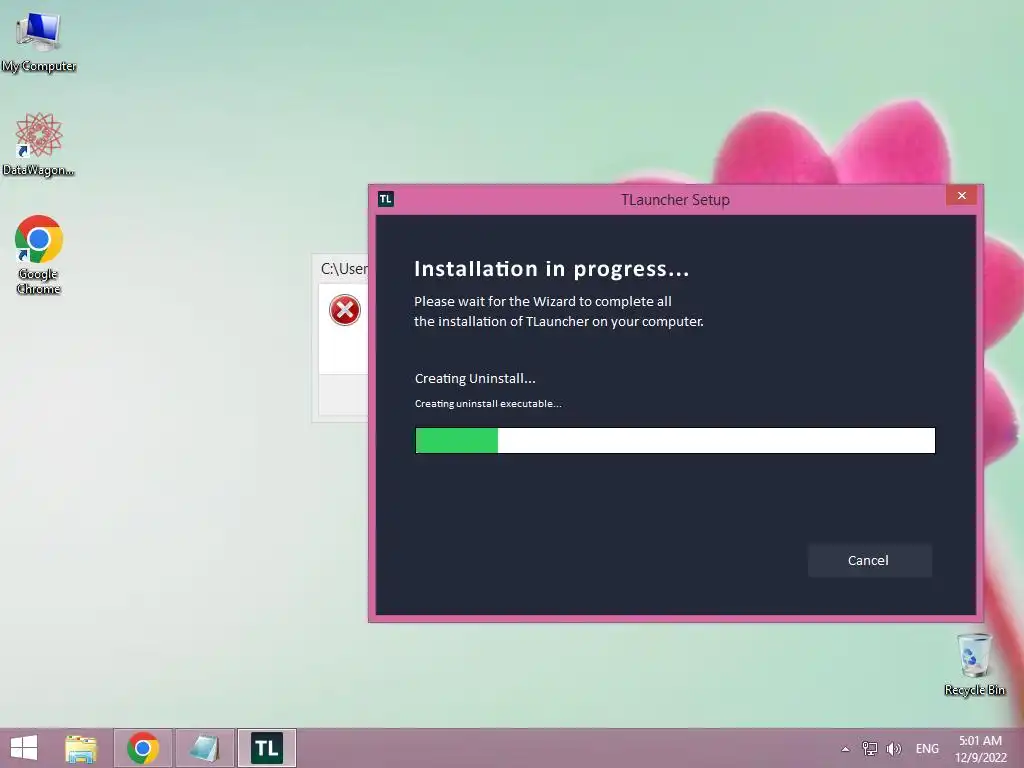Show hidden system tray icons
This screenshot has width=1024, height=768.
click(845, 749)
